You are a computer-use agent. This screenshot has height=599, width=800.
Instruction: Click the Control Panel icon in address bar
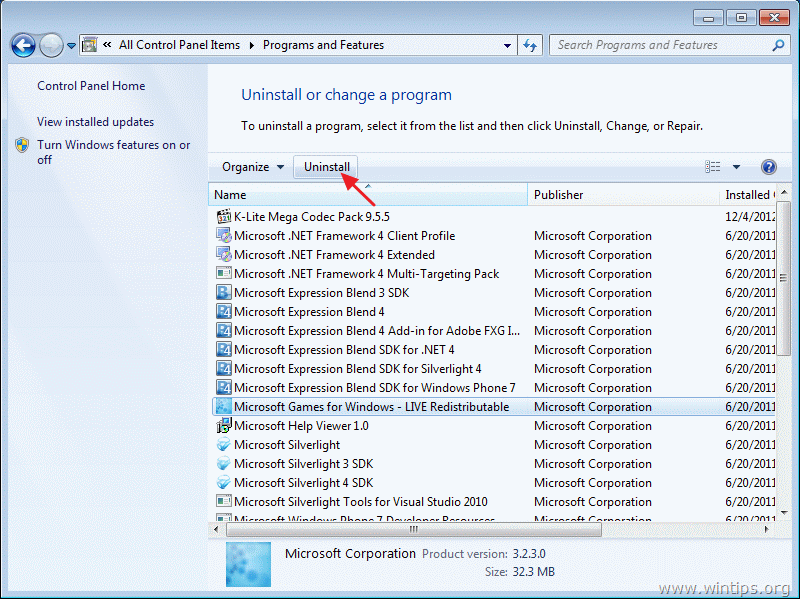coord(89,45)
